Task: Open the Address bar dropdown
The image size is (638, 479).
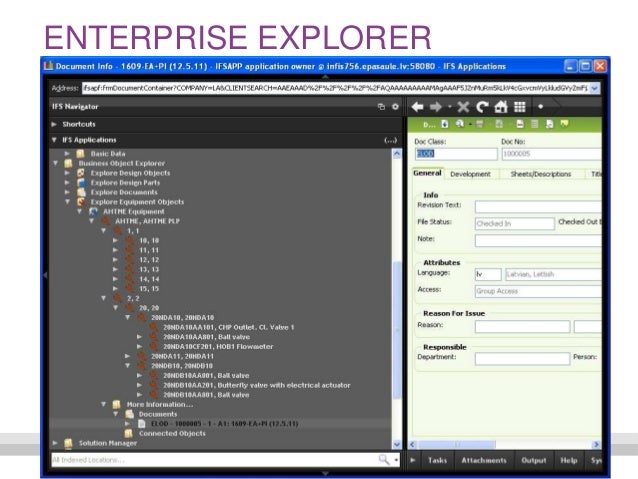Action: (594, 88)
